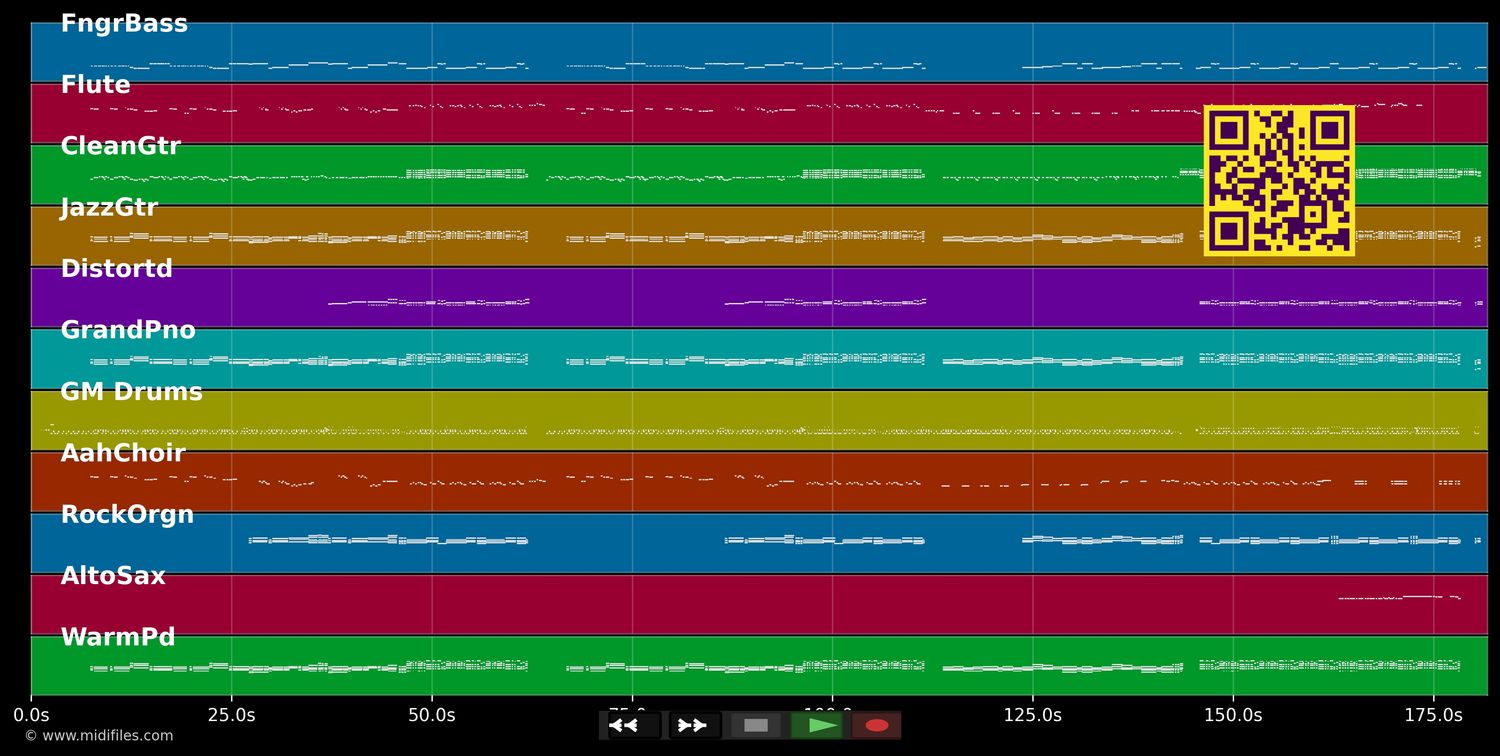1500x756 pixels.
Task: Select the JazzGtr track label
Action: click(109, 207)
